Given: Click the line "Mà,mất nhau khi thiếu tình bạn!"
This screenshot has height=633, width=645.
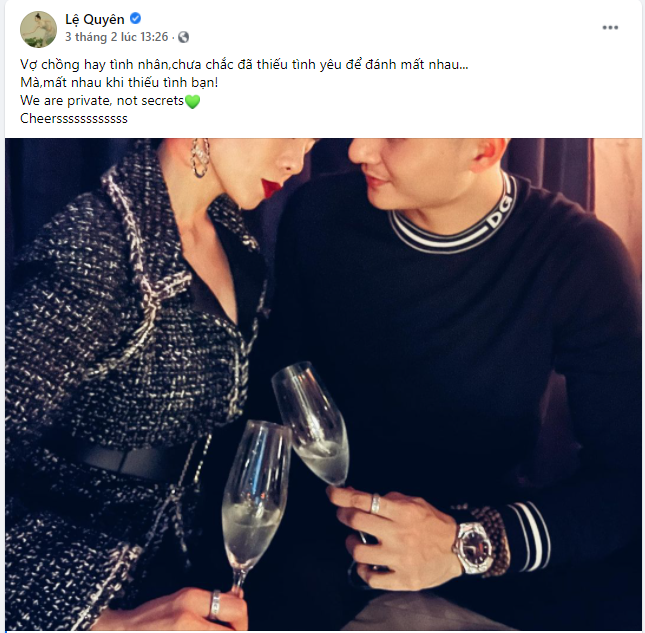Looking at the screenshot, I should (119, 83).
